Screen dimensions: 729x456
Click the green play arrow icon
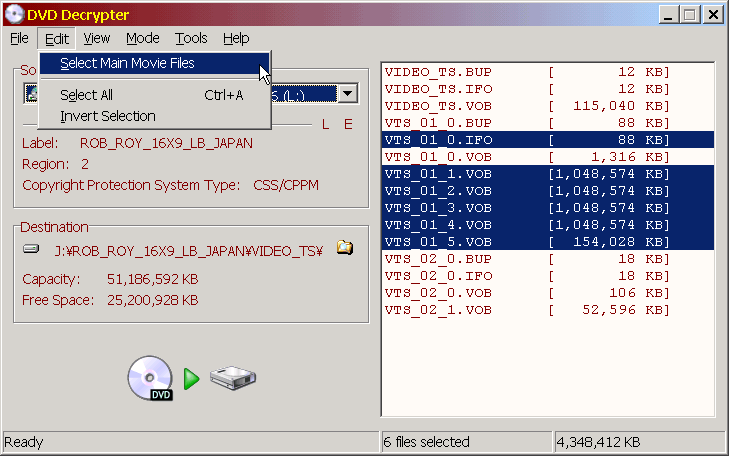point(192,379)
